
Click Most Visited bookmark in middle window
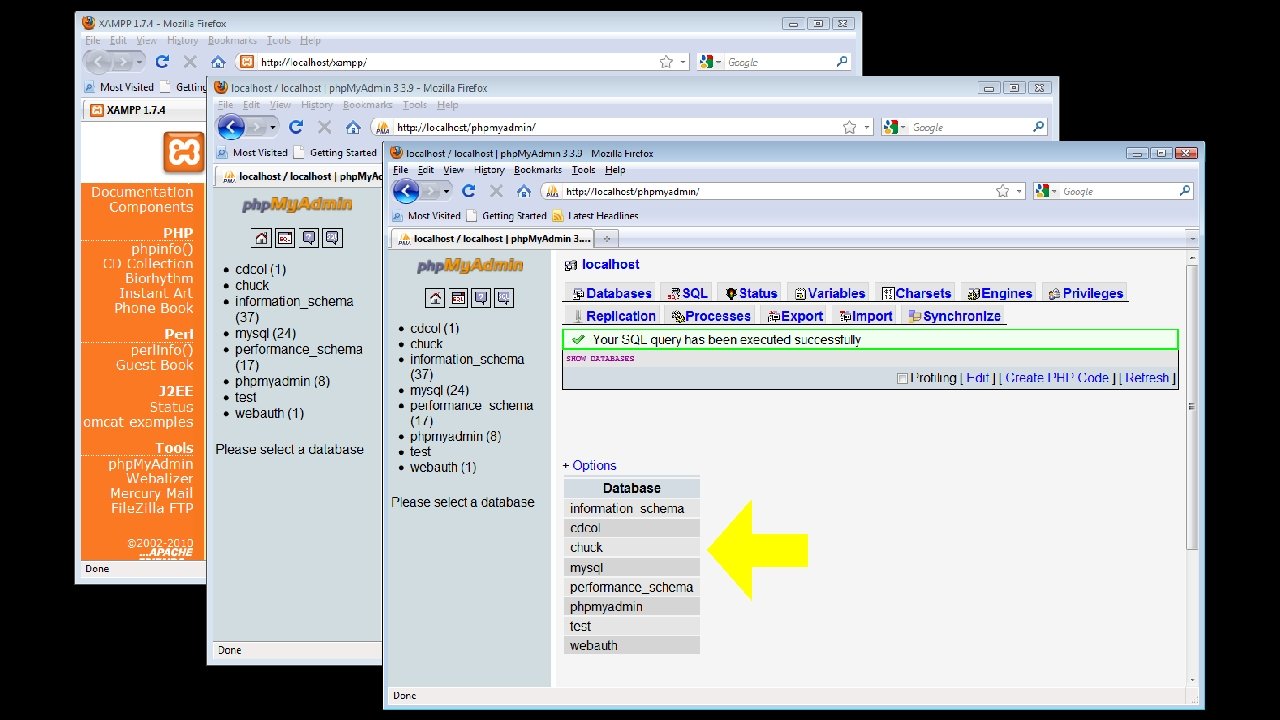(x=252, y=153)
